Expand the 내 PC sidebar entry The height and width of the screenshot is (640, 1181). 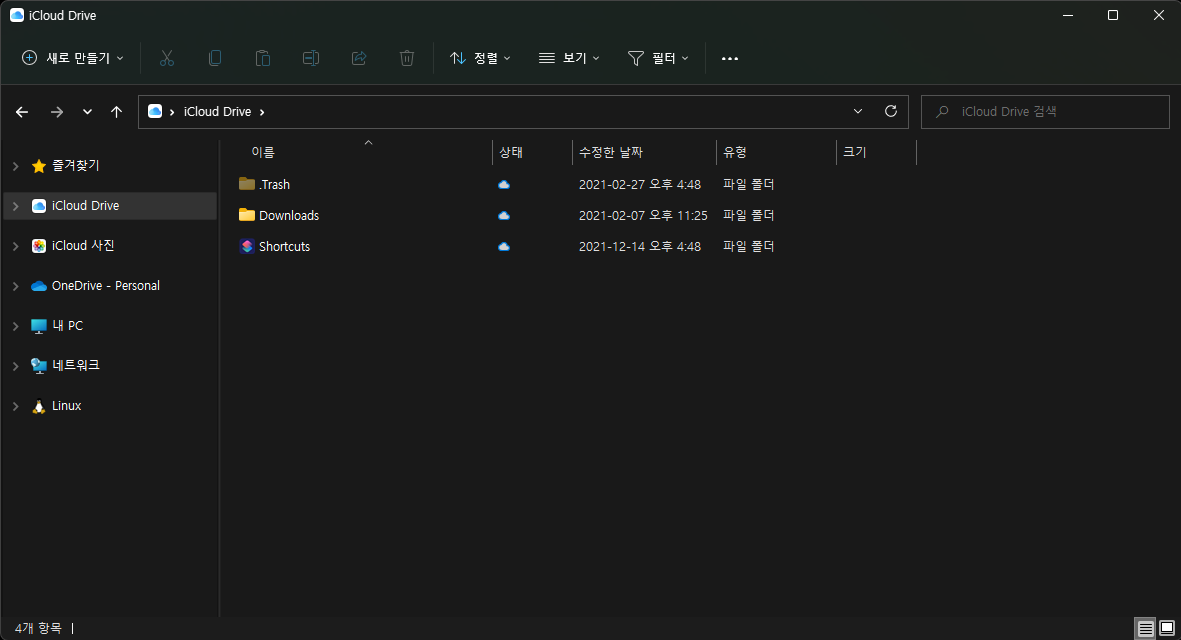click(14, 325)
